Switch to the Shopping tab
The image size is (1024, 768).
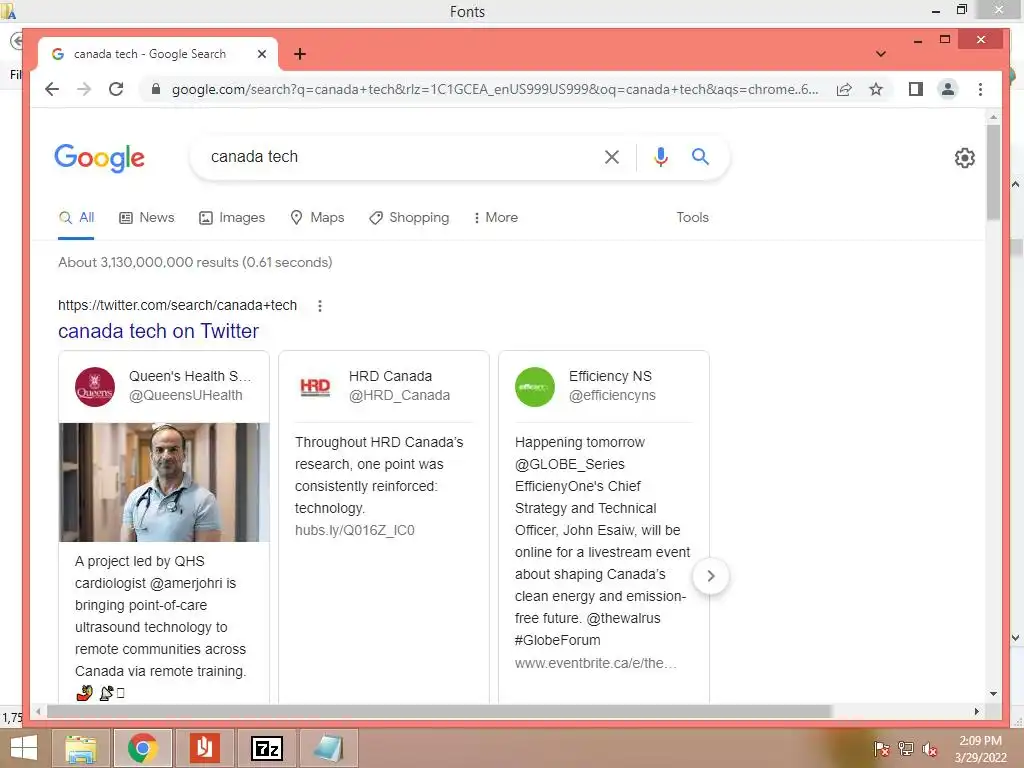(409, 217)
